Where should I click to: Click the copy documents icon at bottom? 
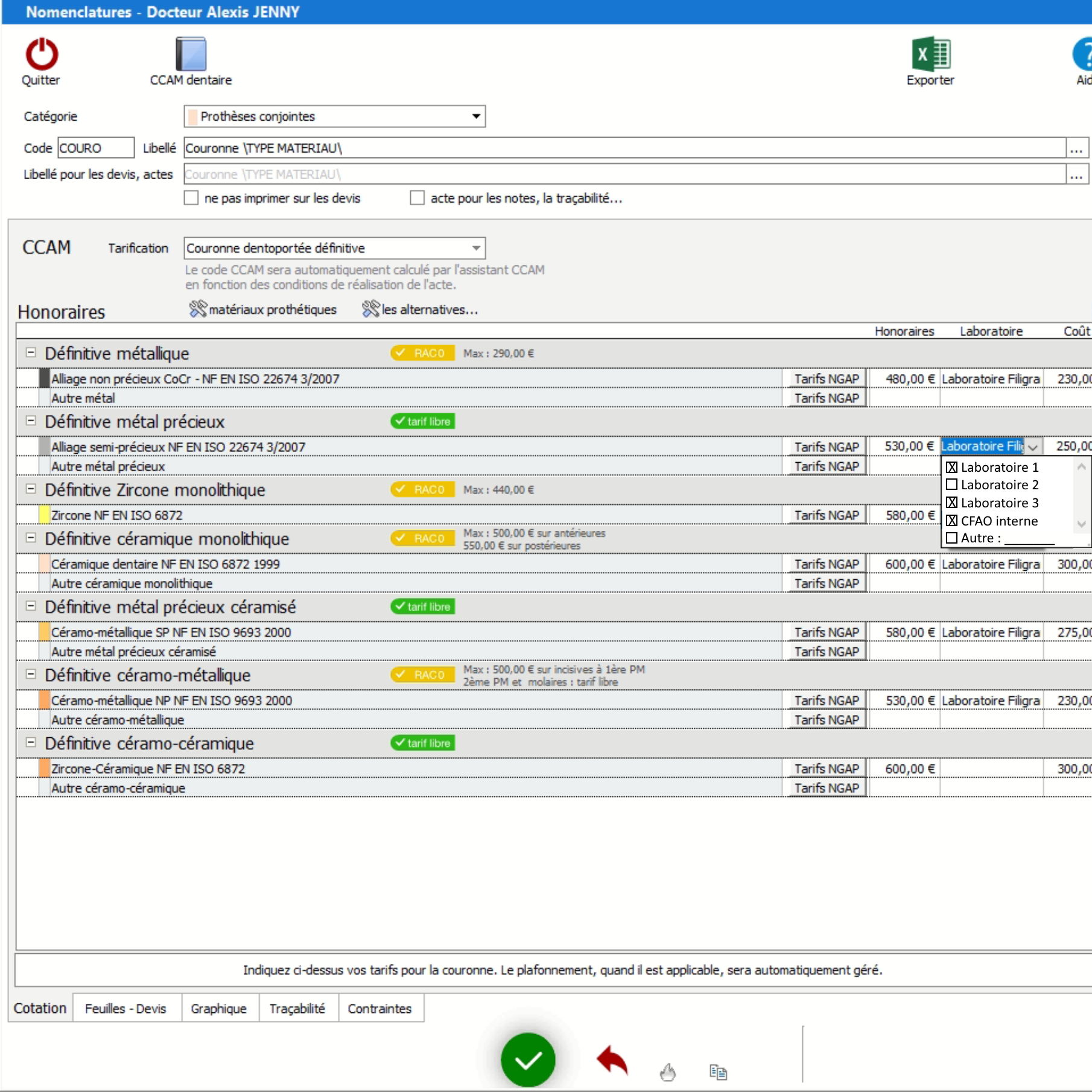coord(718,1072)
